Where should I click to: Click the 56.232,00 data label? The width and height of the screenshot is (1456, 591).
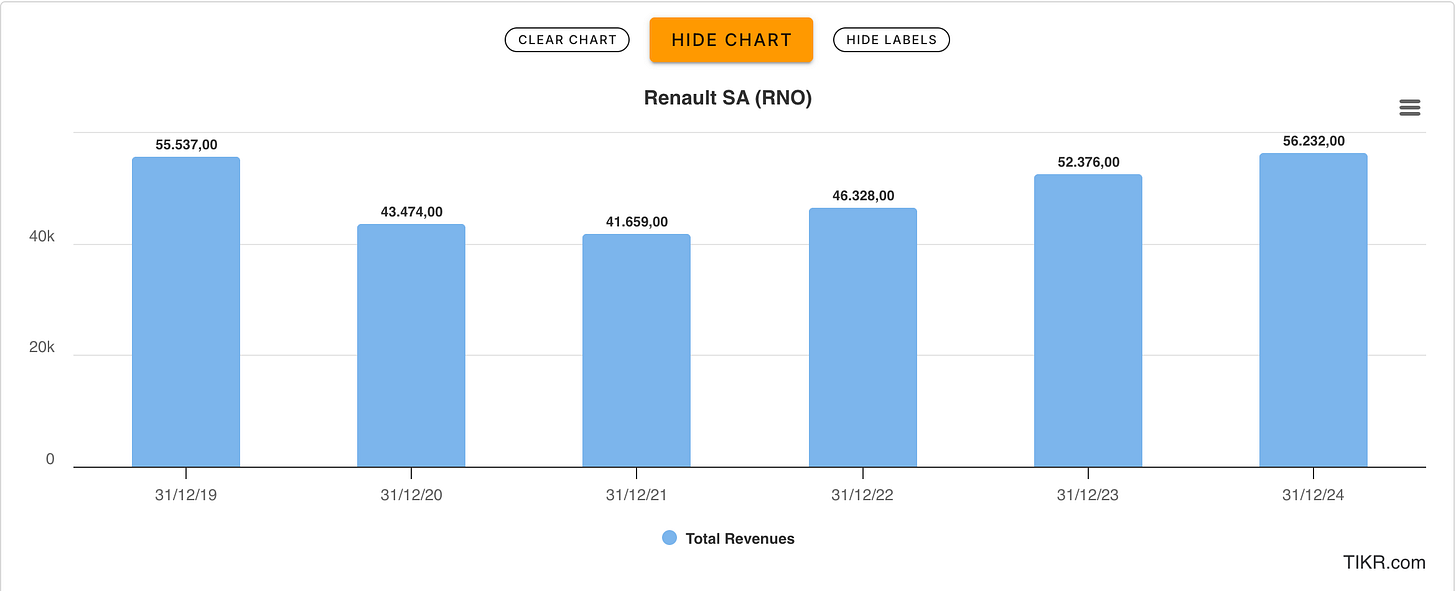[x=1313, y=141]
